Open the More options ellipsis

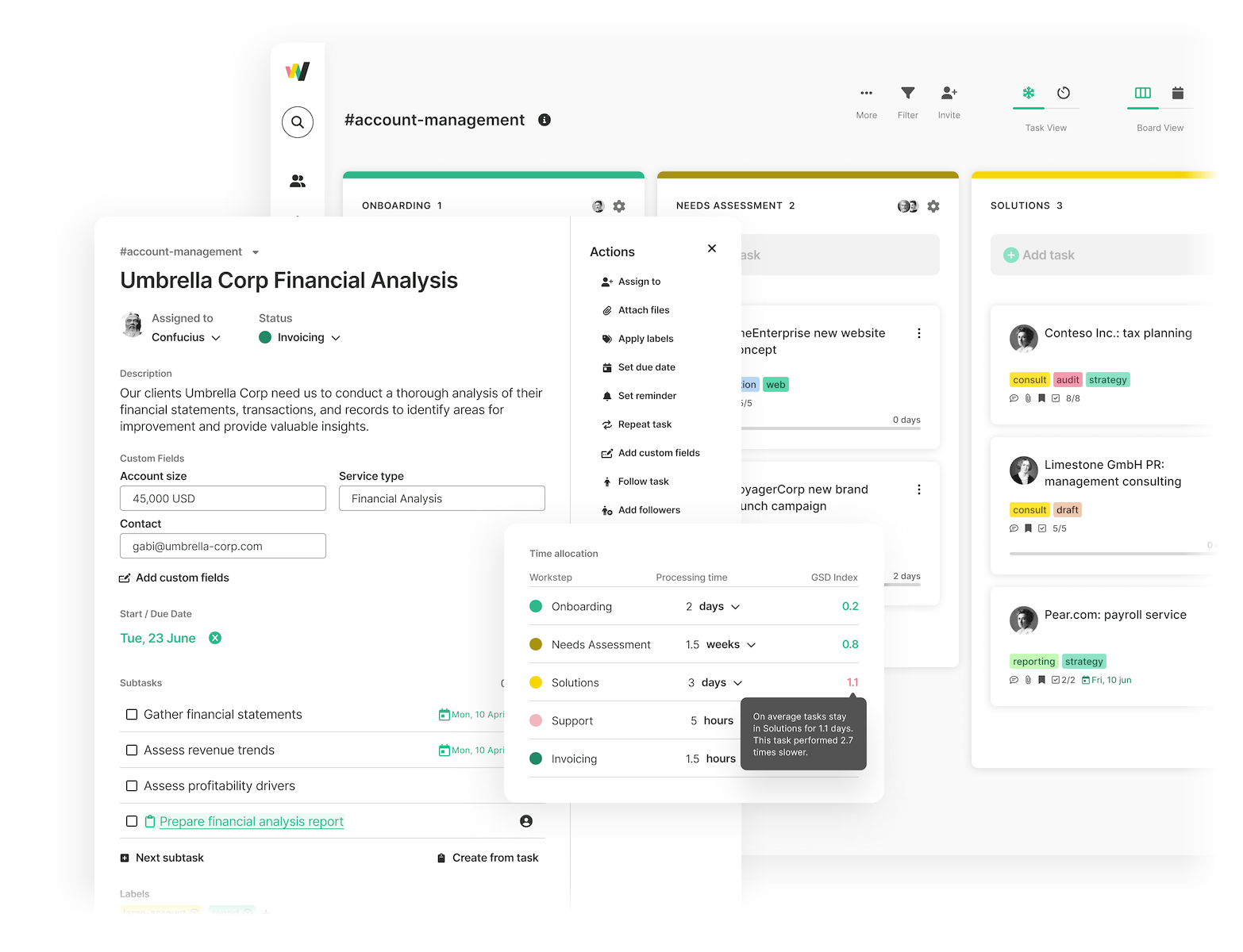[866, 94]
